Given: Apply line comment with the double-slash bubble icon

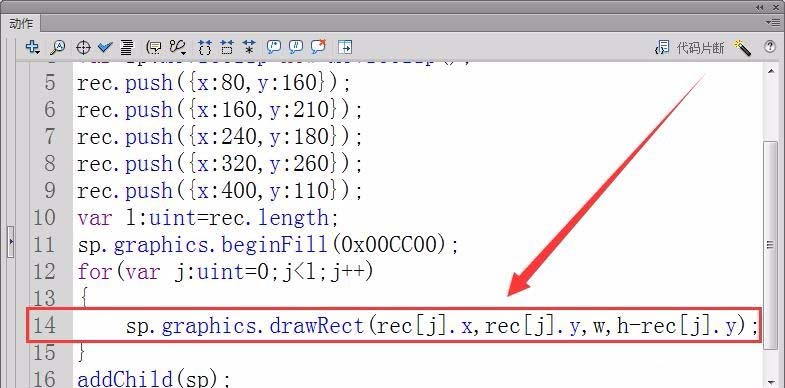Looking at the screenshot, I should pyautogui.click(x=295, y=47).
